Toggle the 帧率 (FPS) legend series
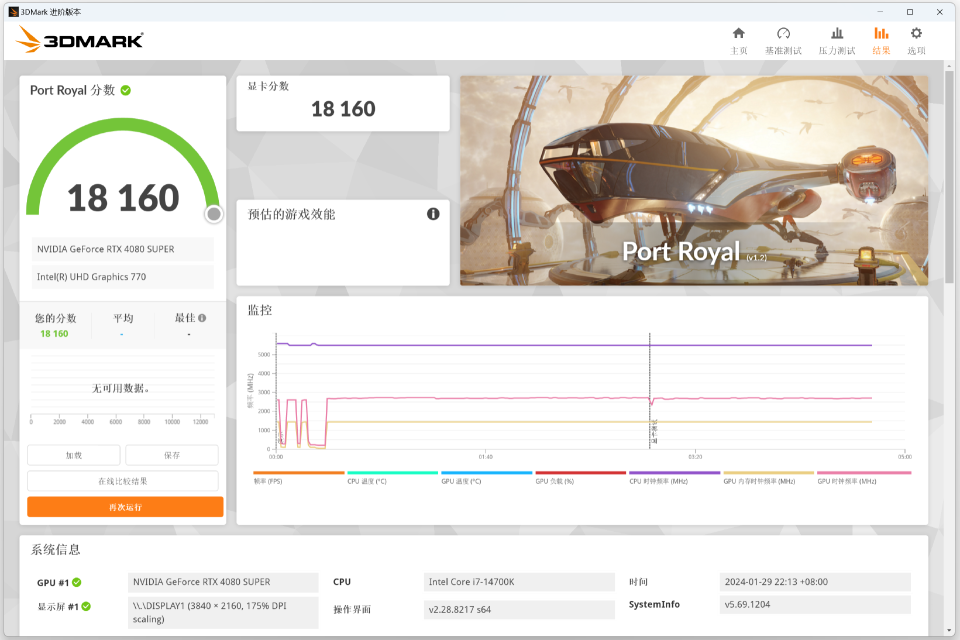Image resolution: width=960 pixels, height=640 pixels. click(267, 481)
